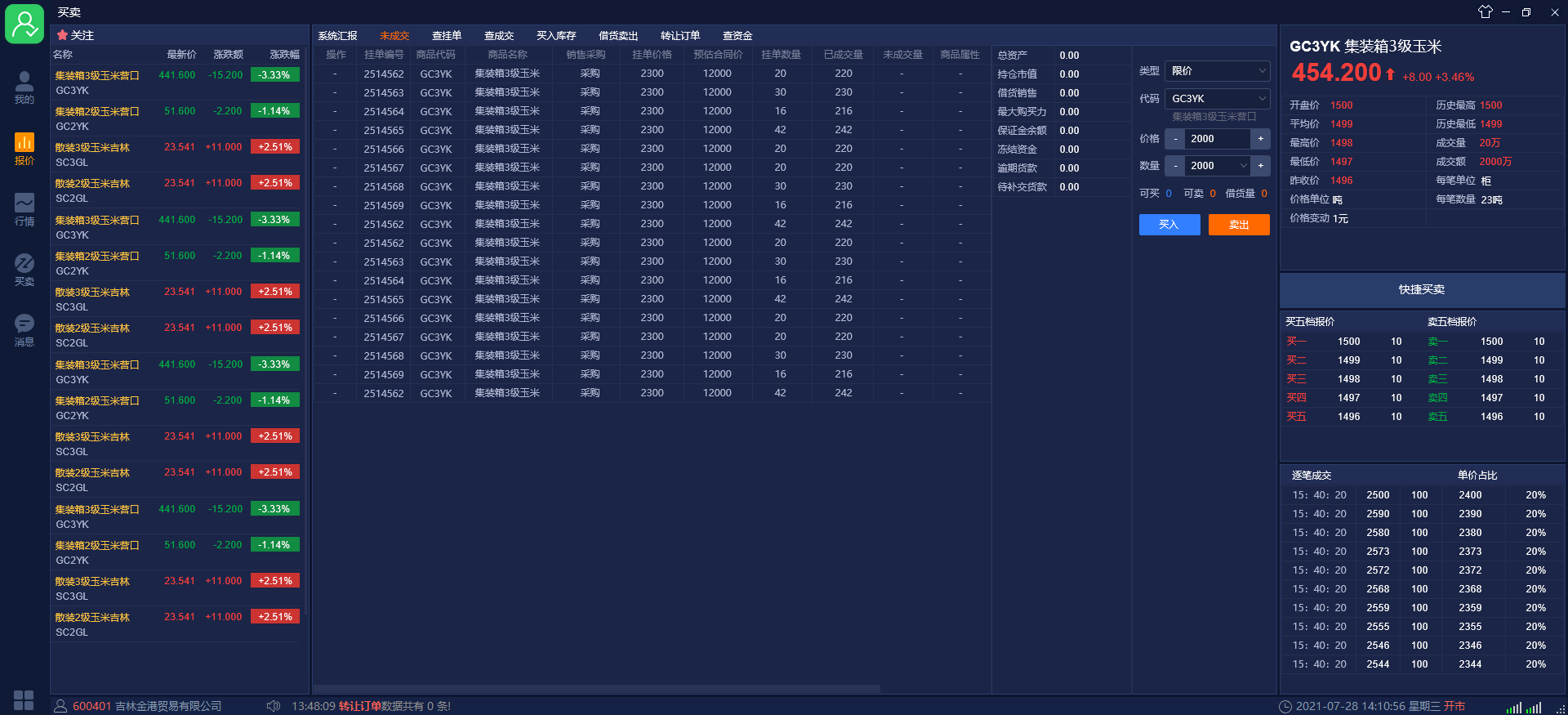
Task: Decrease 价格 with minus stepper
Action: coord(1175,139)
